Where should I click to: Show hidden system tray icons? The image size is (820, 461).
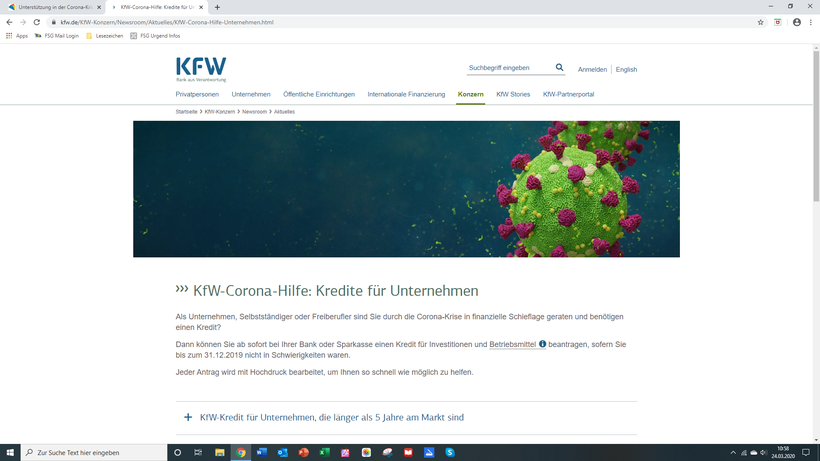[733, 453]
